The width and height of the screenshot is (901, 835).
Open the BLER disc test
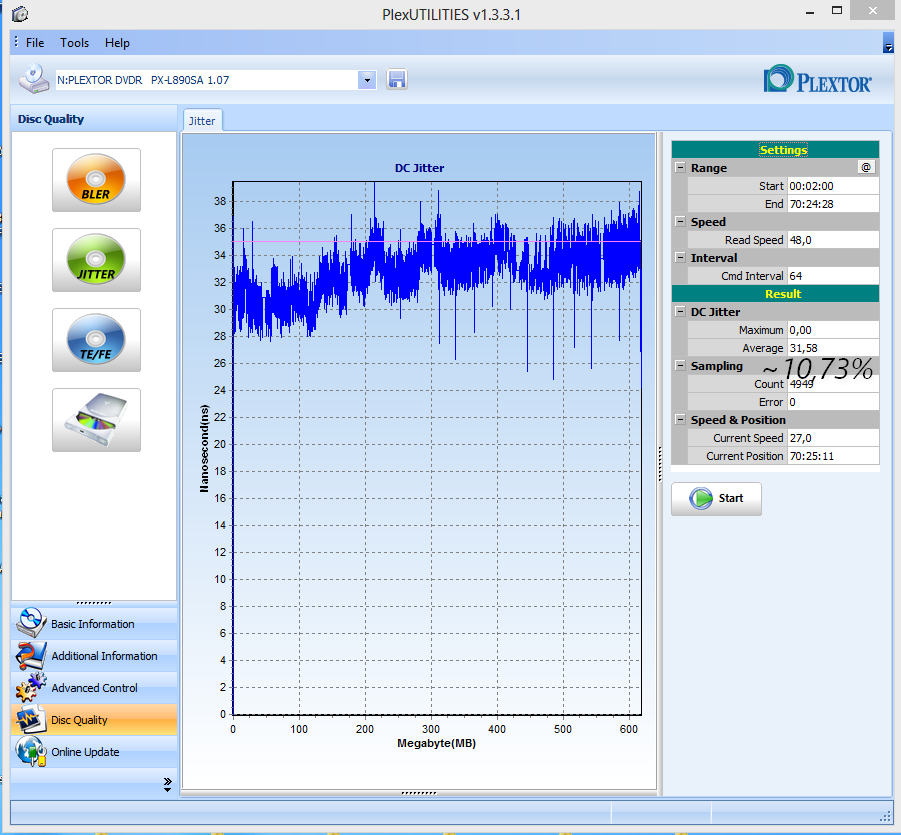click(96, 180)
